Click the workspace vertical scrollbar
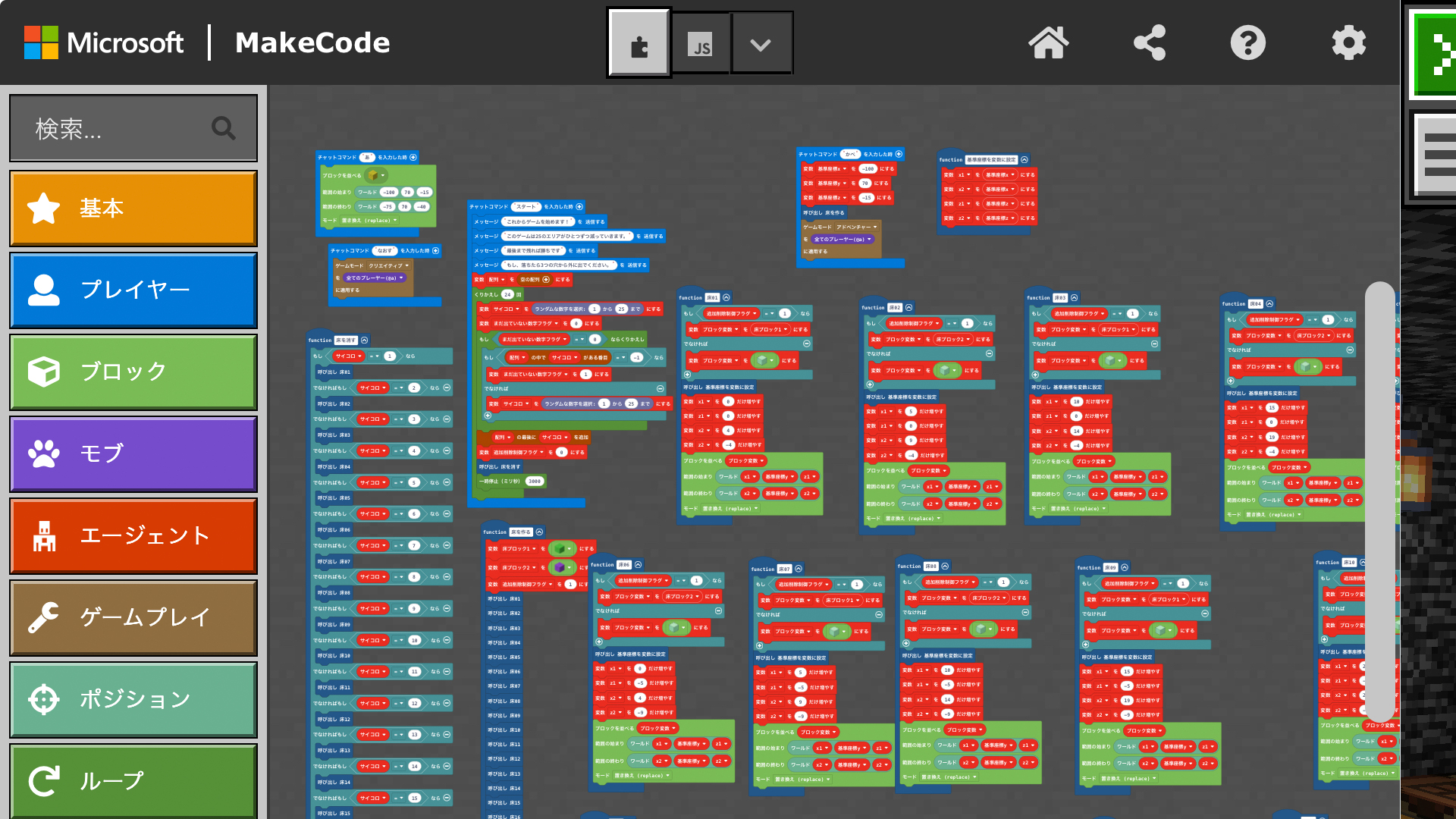The image size is (1456, 819). [x=1379, y=500]
